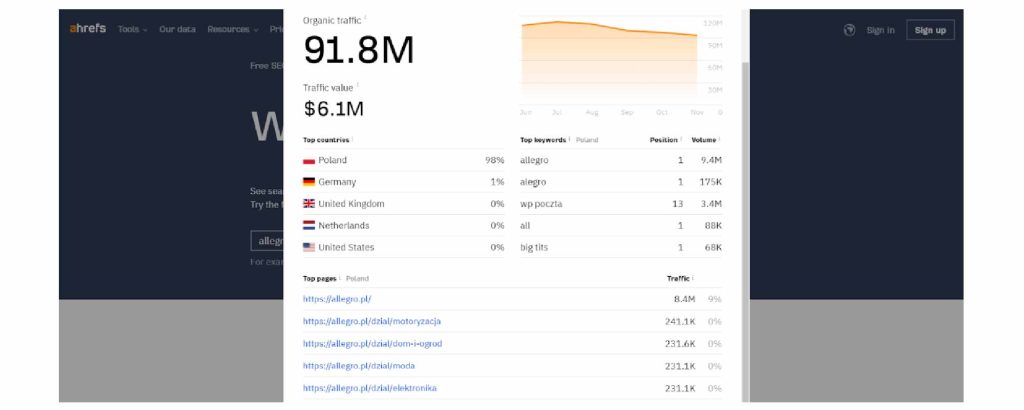Open the allegro.pl/dzial/moda link
This screenshot has height=410, width=1024.
pos(359,366)
